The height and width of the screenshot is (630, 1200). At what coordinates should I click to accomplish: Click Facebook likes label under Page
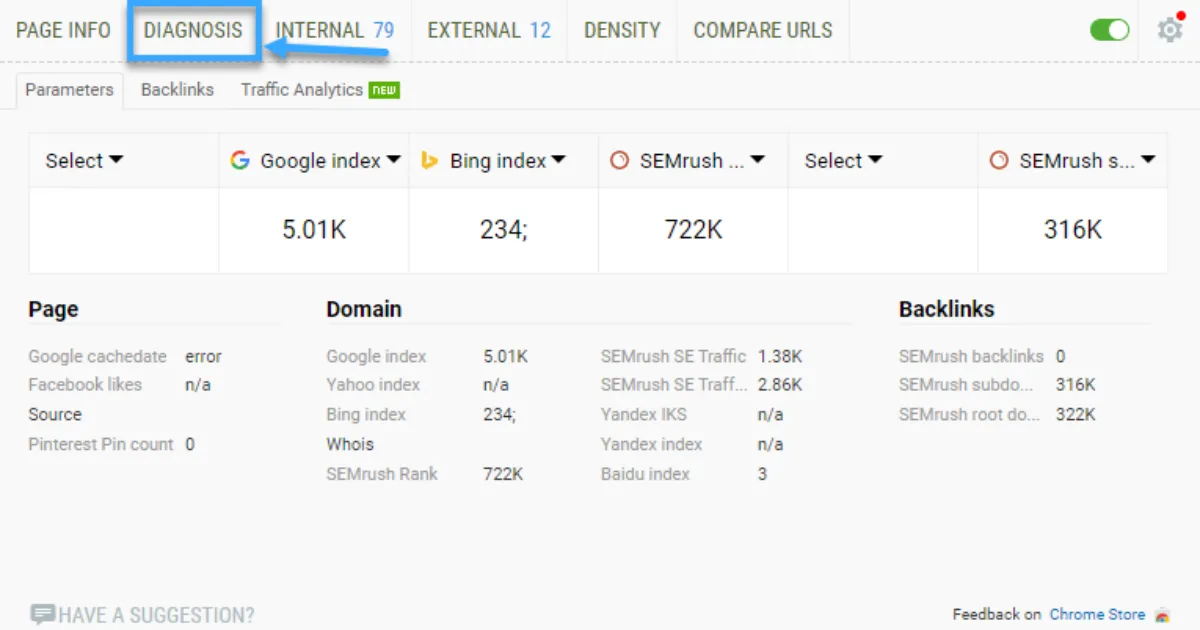click(85, 384)
